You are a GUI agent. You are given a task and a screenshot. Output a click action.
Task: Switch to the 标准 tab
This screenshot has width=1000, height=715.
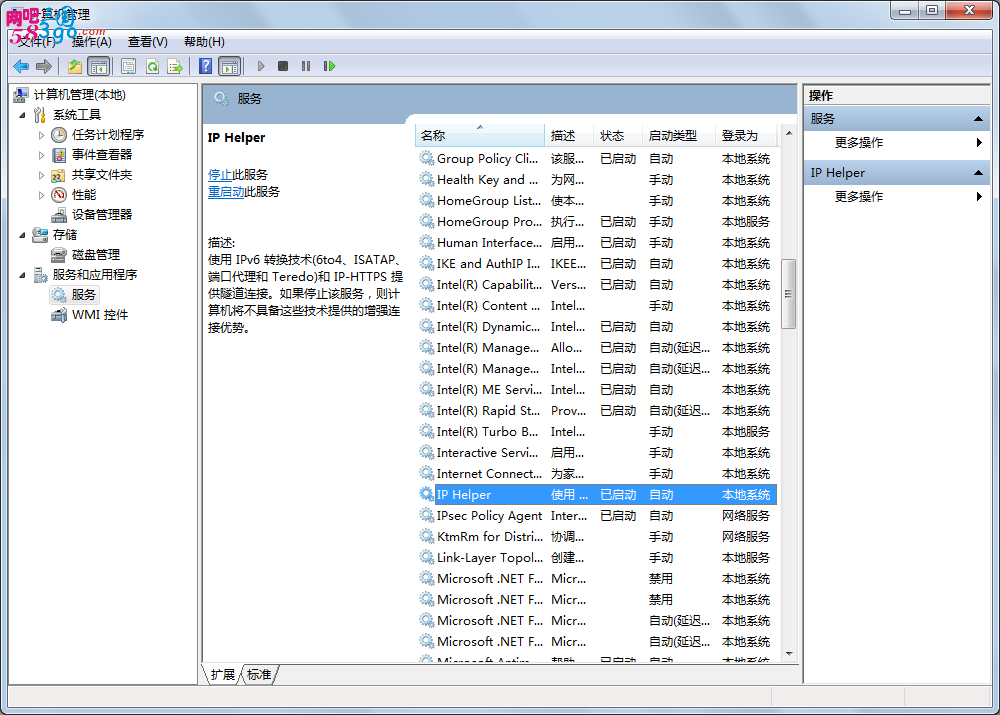259,675
